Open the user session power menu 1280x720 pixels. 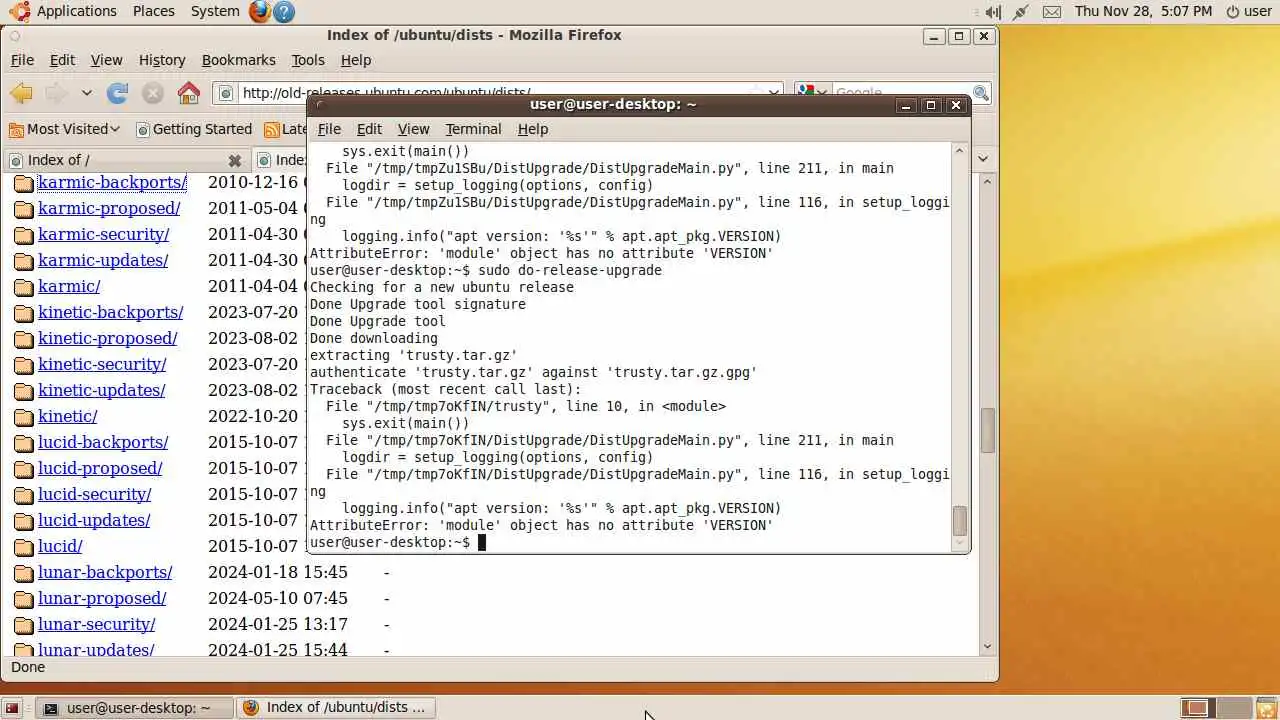click(x=1250, y=12)
